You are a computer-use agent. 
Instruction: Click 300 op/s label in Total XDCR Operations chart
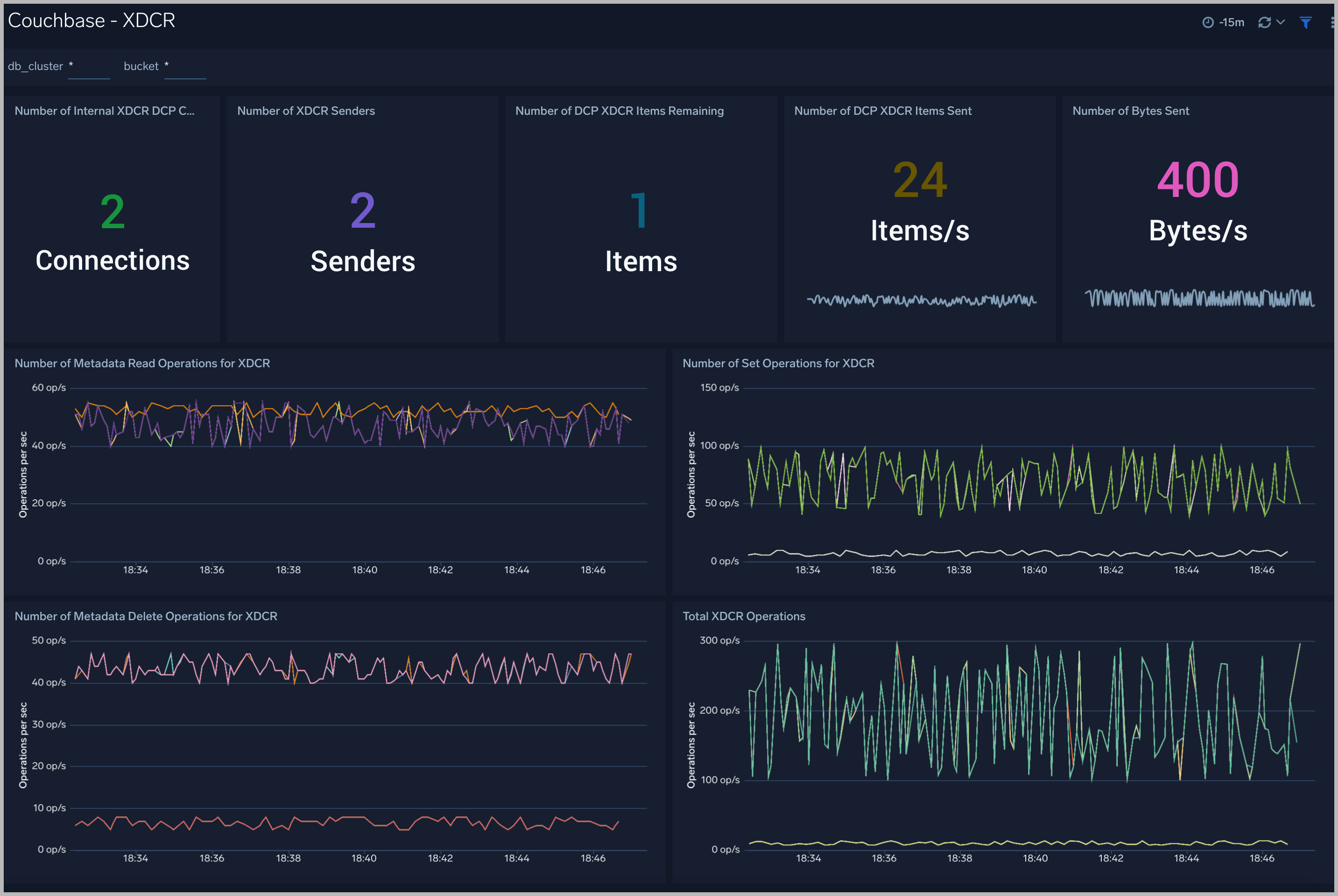click(719, 640)
